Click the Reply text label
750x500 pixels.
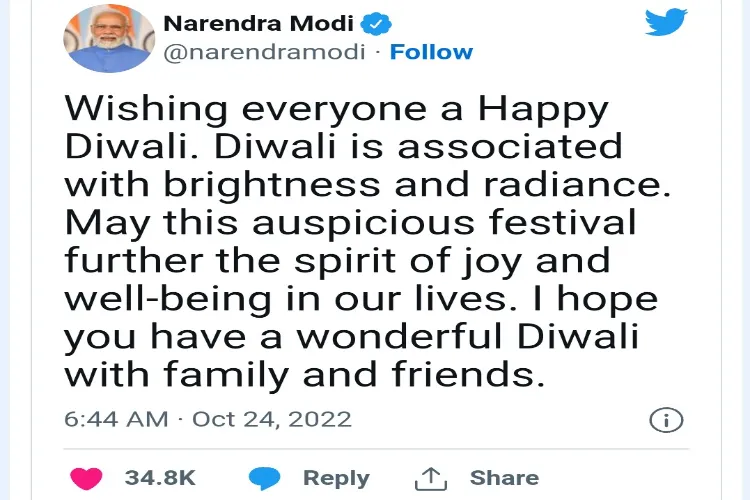pos(336,478)
